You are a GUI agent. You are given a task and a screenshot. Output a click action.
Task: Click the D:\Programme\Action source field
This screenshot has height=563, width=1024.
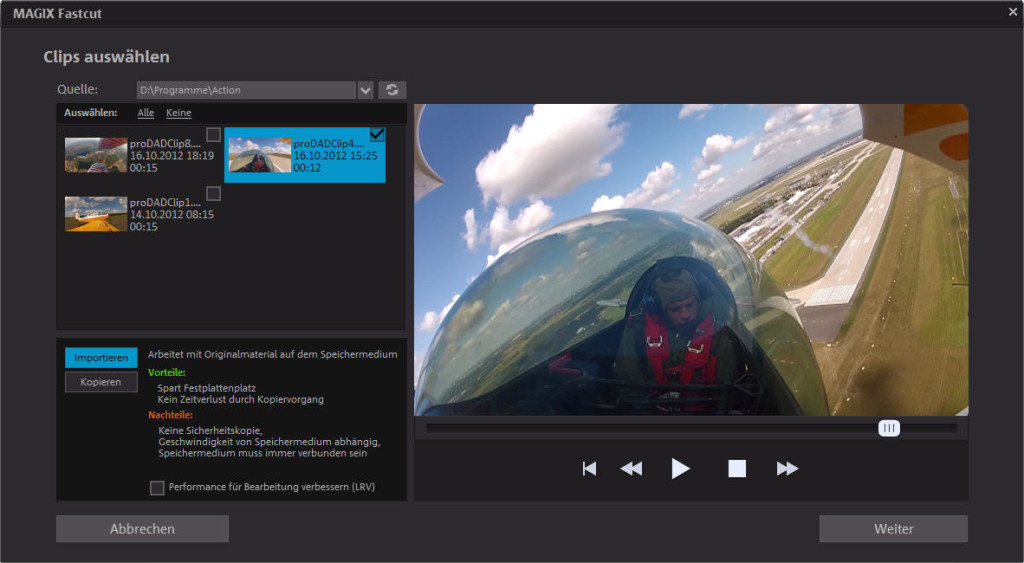point(246,90)
